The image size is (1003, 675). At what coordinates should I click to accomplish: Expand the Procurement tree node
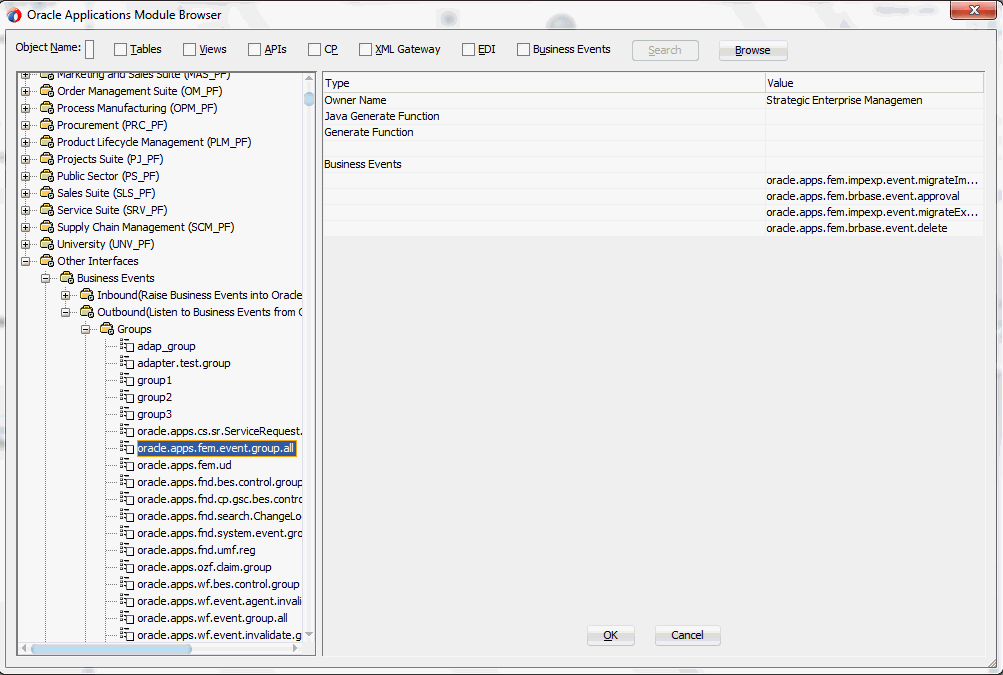(x=26, y=125)
